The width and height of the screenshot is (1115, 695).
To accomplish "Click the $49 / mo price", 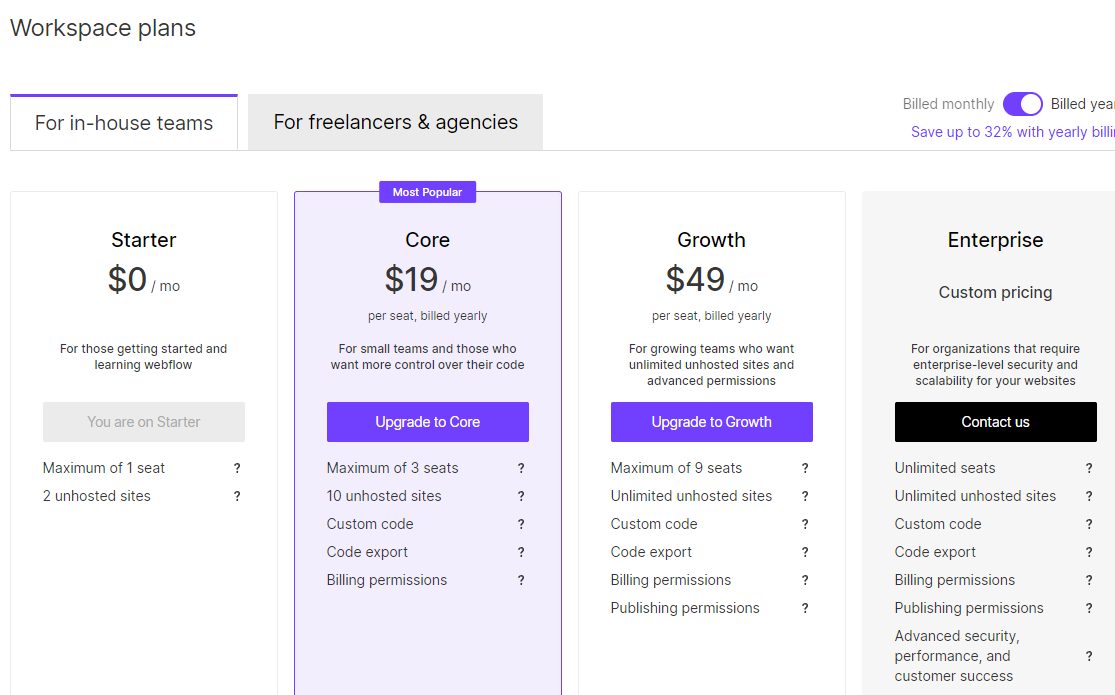I will (711, 280).
